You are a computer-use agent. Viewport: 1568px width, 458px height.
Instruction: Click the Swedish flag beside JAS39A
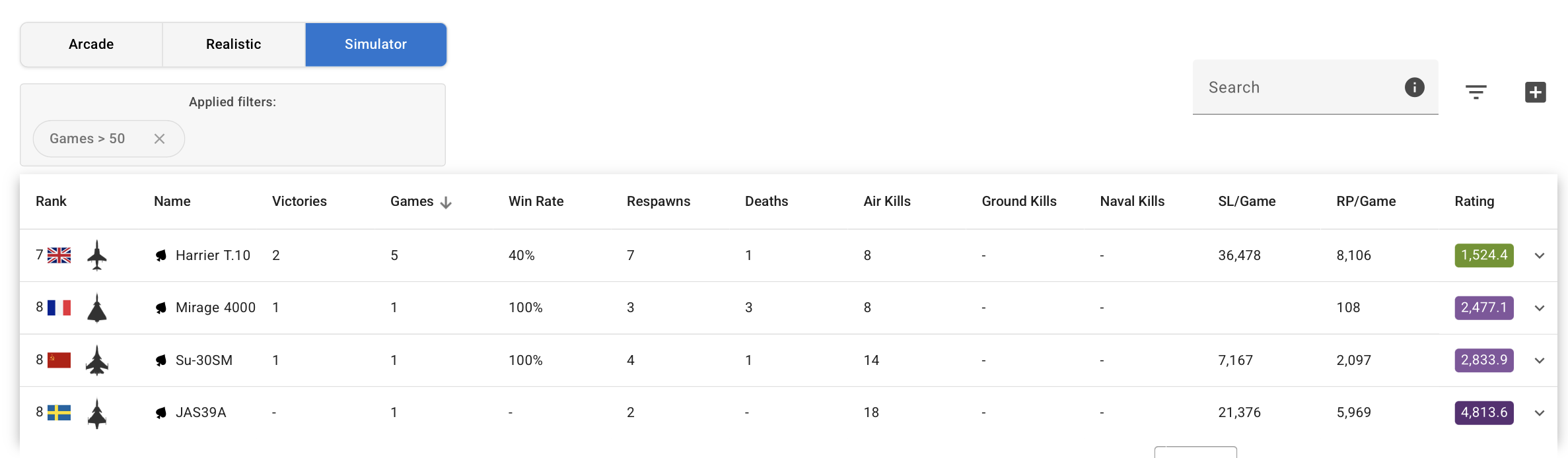coord(59,412)
